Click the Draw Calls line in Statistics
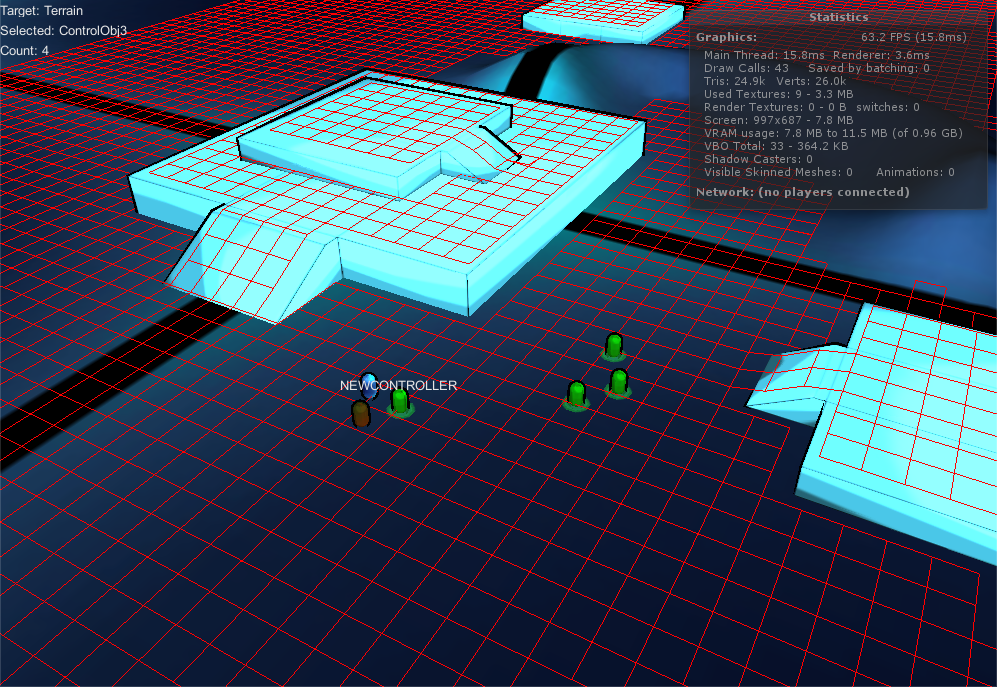 [746, 68]
